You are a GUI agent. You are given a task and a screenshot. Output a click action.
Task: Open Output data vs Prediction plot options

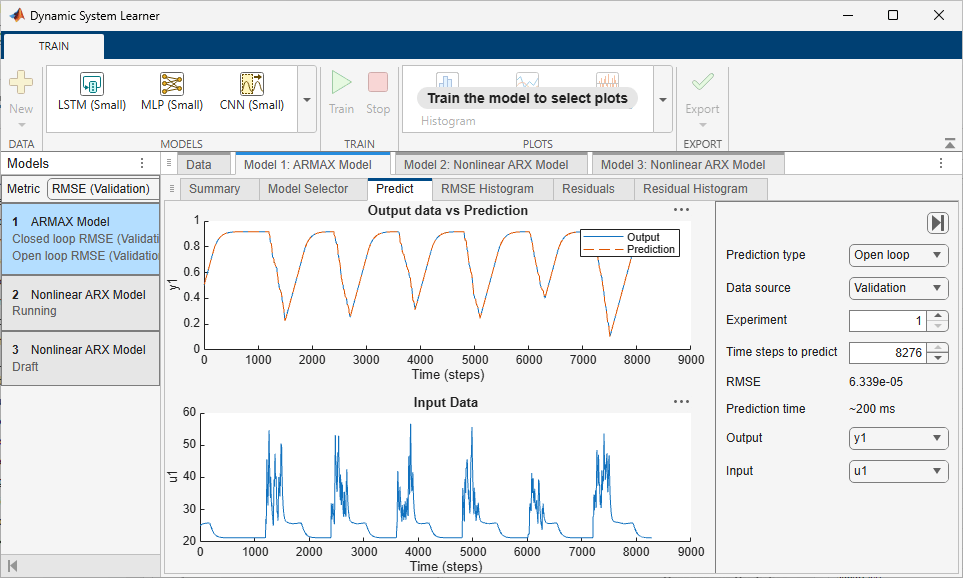(x=681, y=209)
